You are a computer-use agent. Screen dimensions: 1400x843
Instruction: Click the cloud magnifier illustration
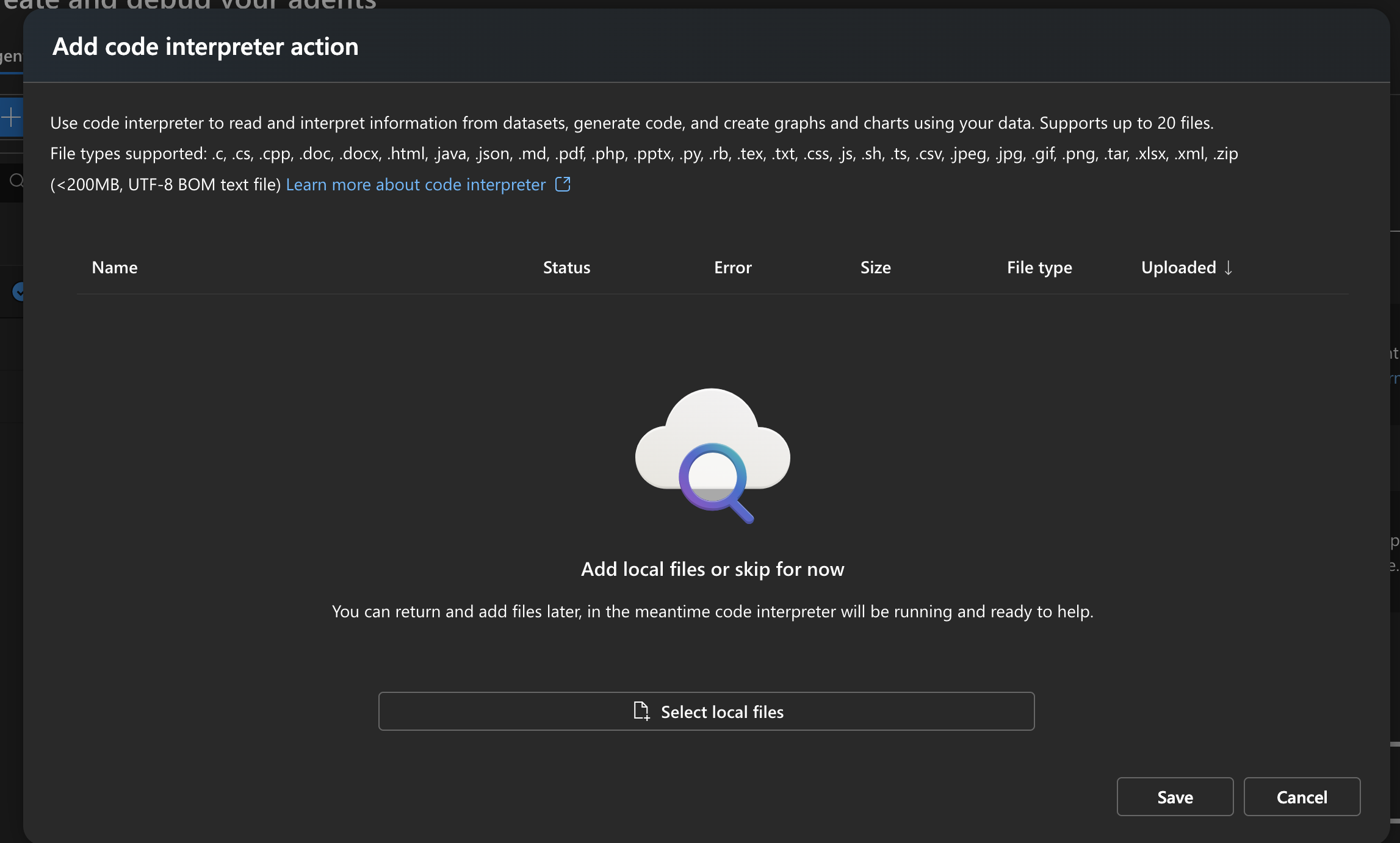[712, 455]
